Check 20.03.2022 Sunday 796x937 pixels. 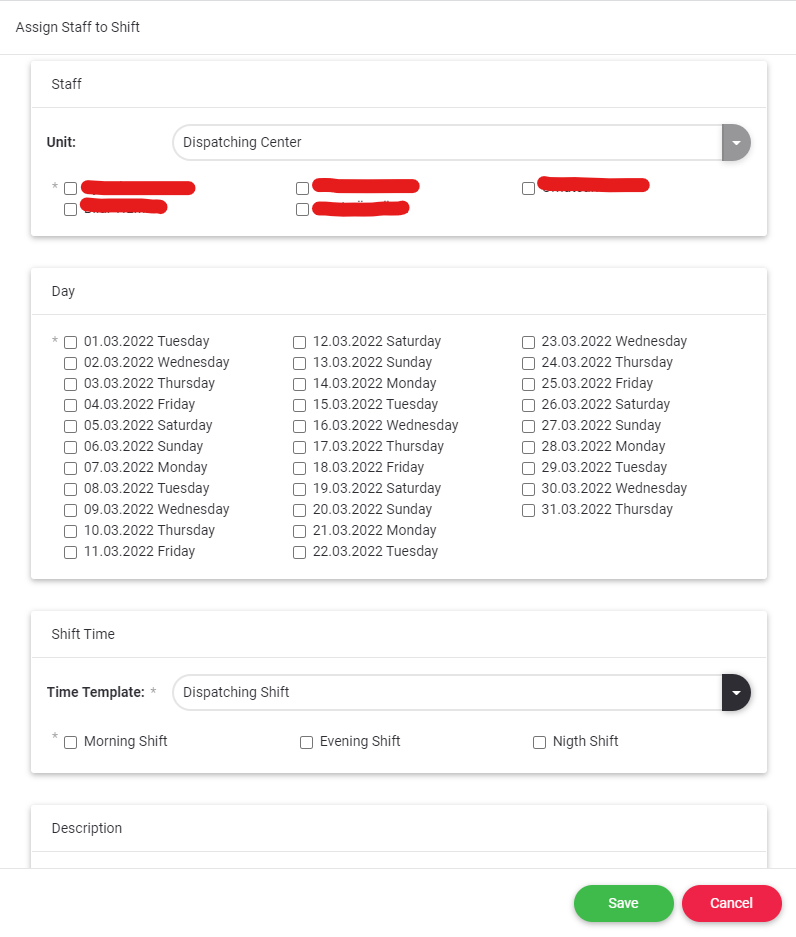pyautogui.click(x=299, y=510)
